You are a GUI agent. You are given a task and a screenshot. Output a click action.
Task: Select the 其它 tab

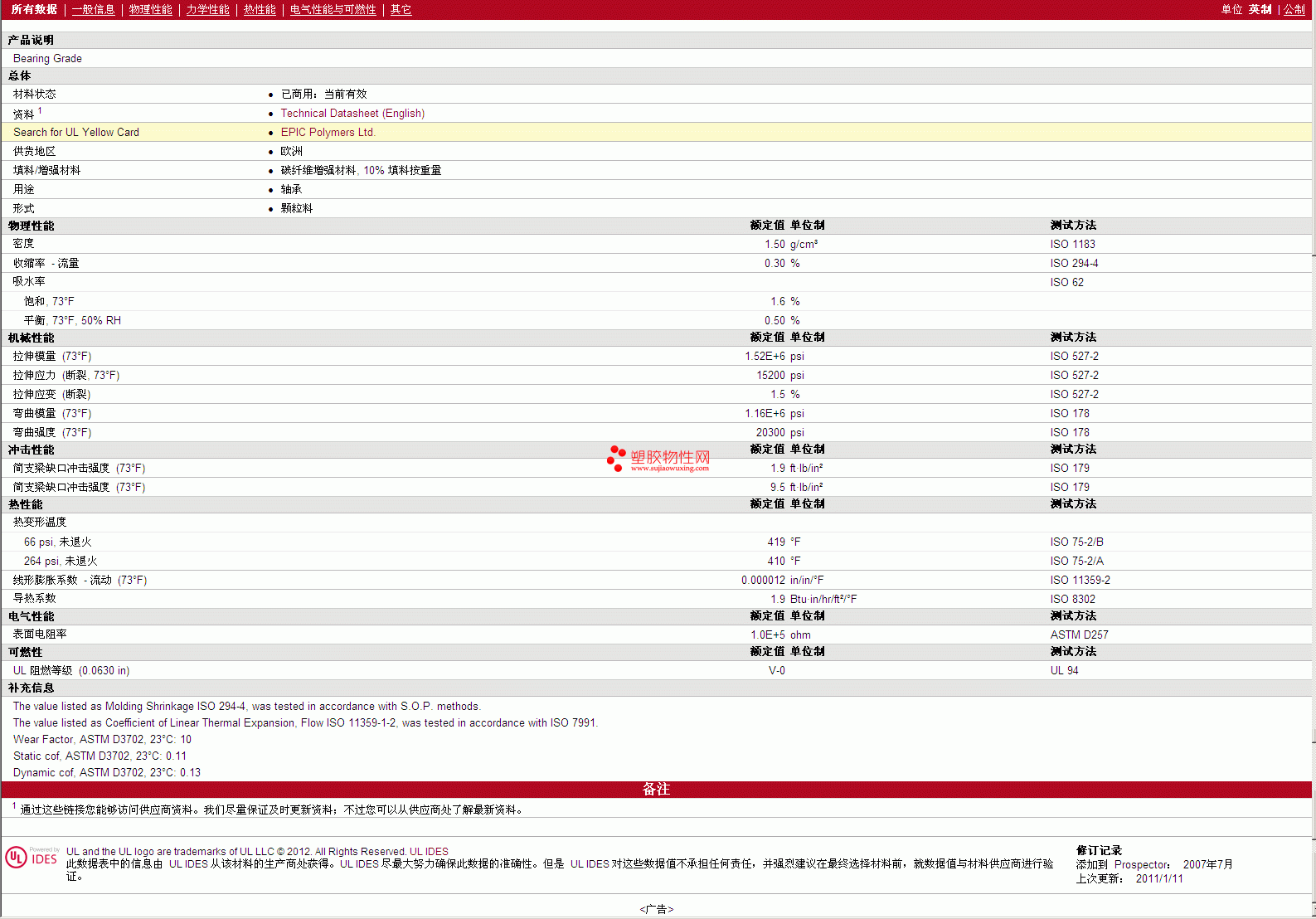(x=401, y=10)
